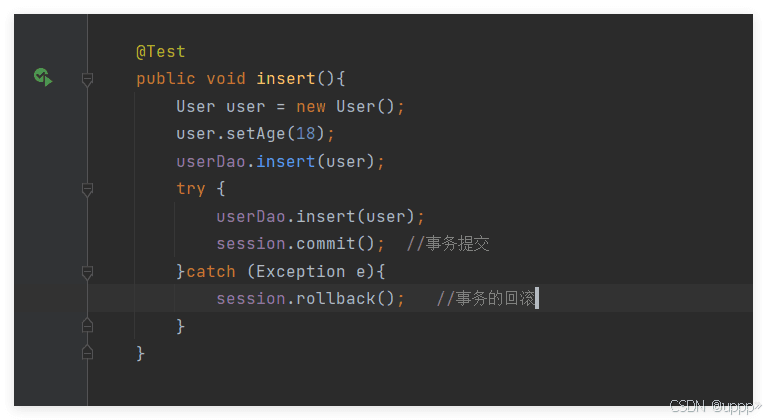This screenshot has width=767, height=420.
Task: Collapse the try block fold marker
Action: coord(88,189)
